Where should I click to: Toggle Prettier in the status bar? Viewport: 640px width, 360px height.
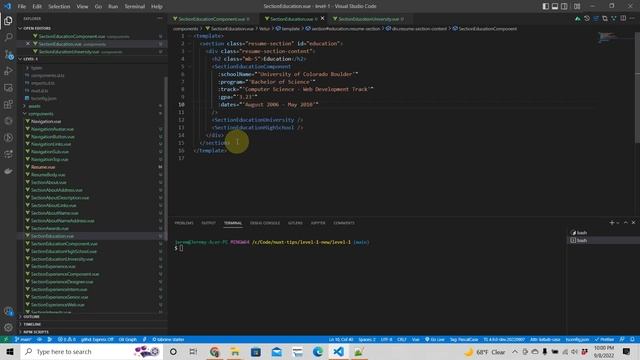(604, 339)
